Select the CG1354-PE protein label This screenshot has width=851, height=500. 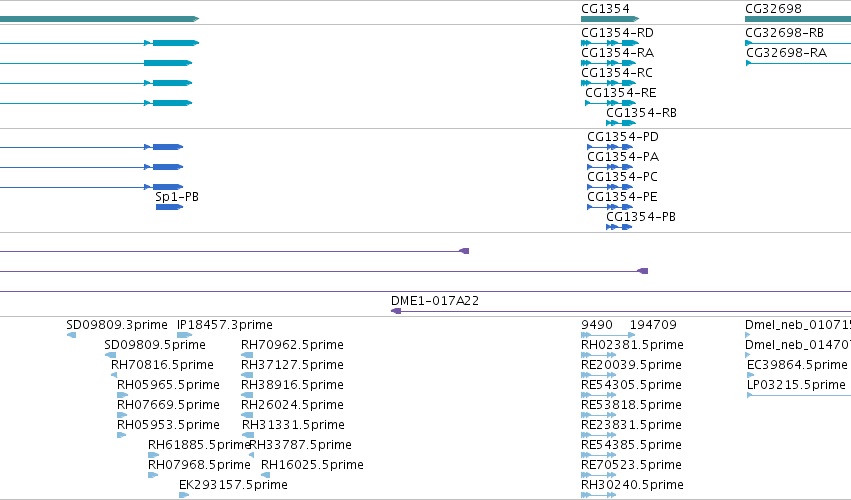(x=623, y=197)
